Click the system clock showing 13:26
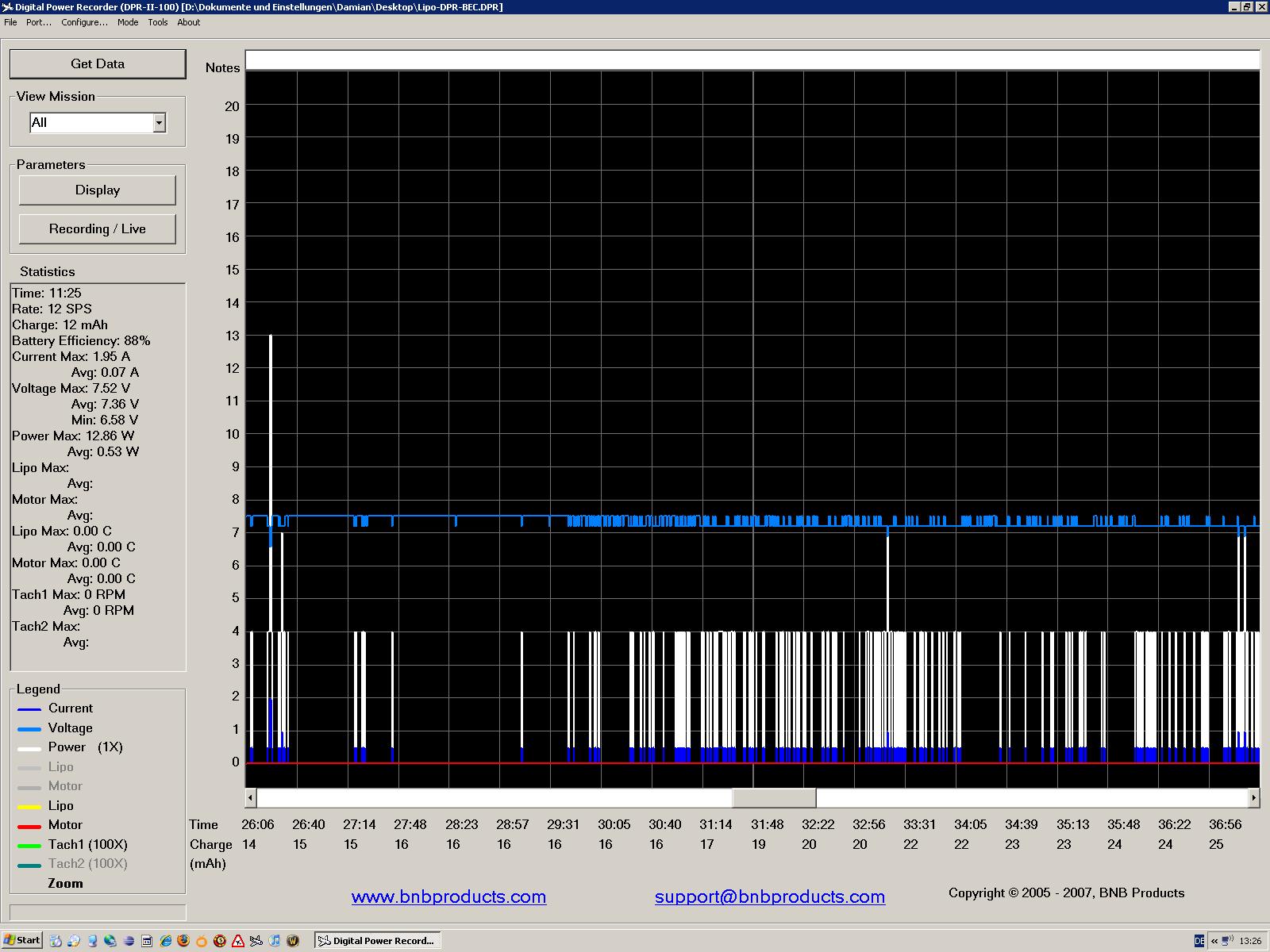 (x=1250, y=941)
